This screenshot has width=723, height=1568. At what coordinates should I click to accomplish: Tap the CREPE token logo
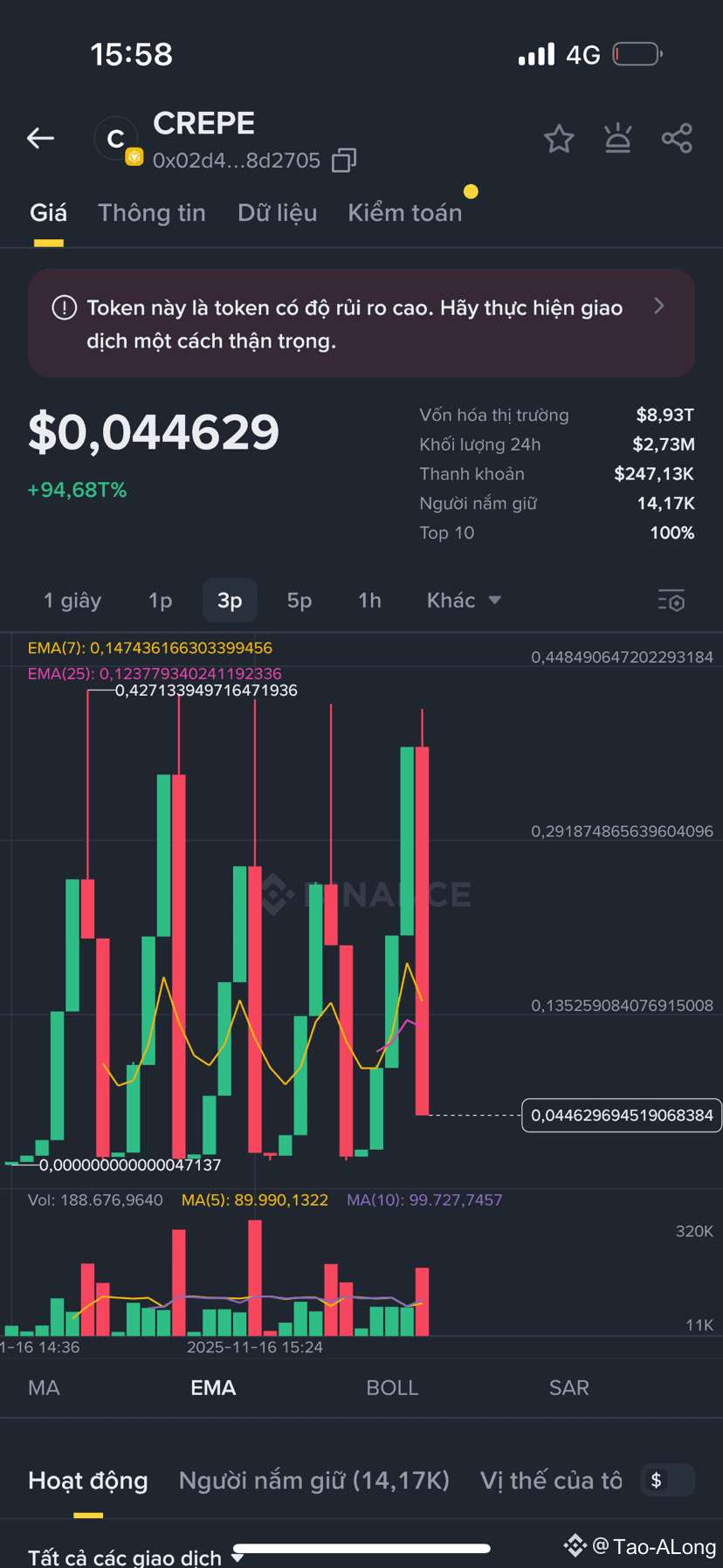click(116, 139)
